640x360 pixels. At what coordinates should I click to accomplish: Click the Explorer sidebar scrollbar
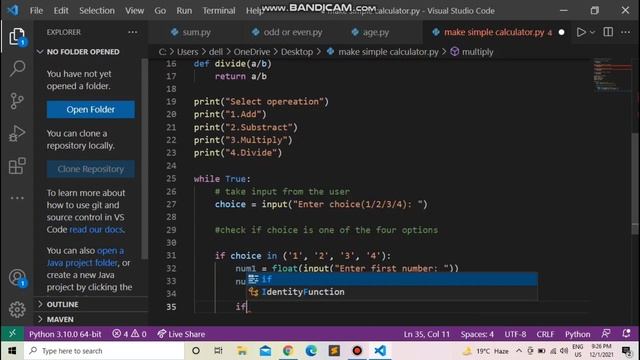pos(144,159)
